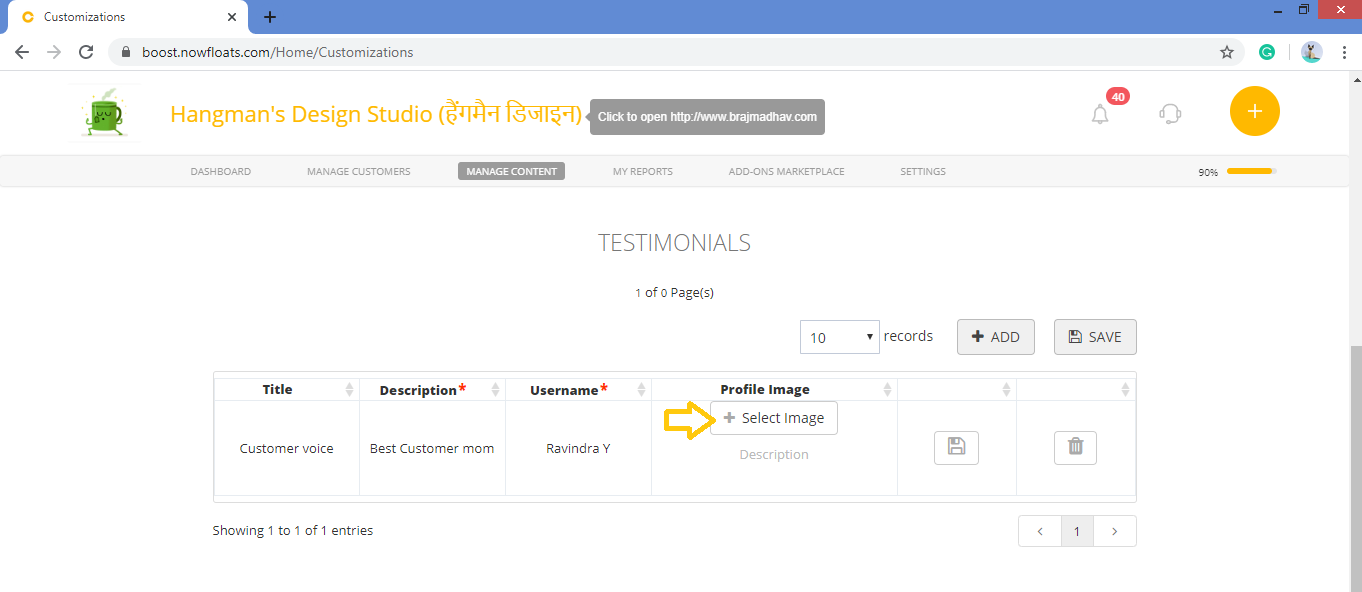Go back using browser back arrow
The image size is (1362, 592).
tap(22, 52)
